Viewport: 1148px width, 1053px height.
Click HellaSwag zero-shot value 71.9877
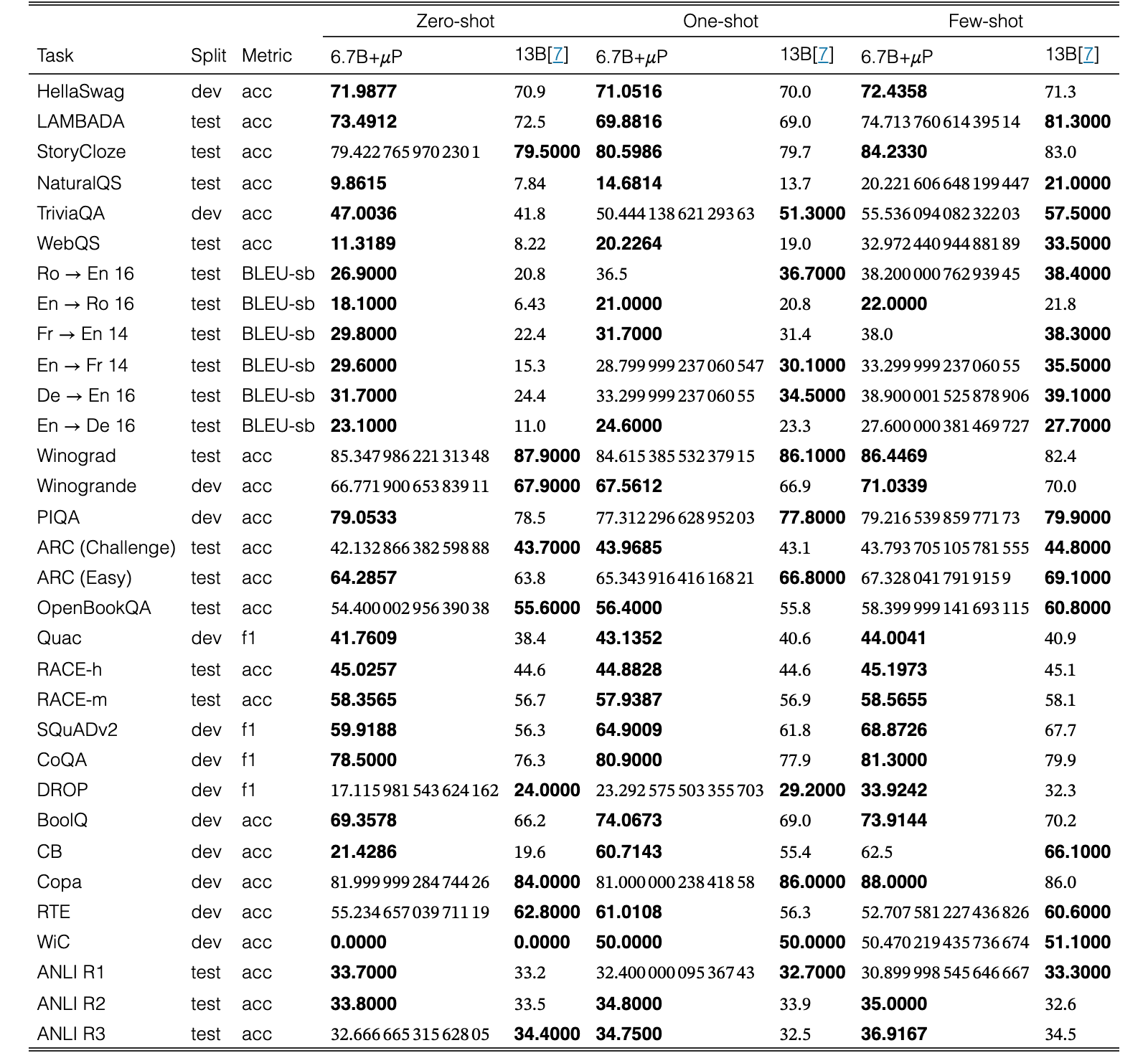click(364, 92)
